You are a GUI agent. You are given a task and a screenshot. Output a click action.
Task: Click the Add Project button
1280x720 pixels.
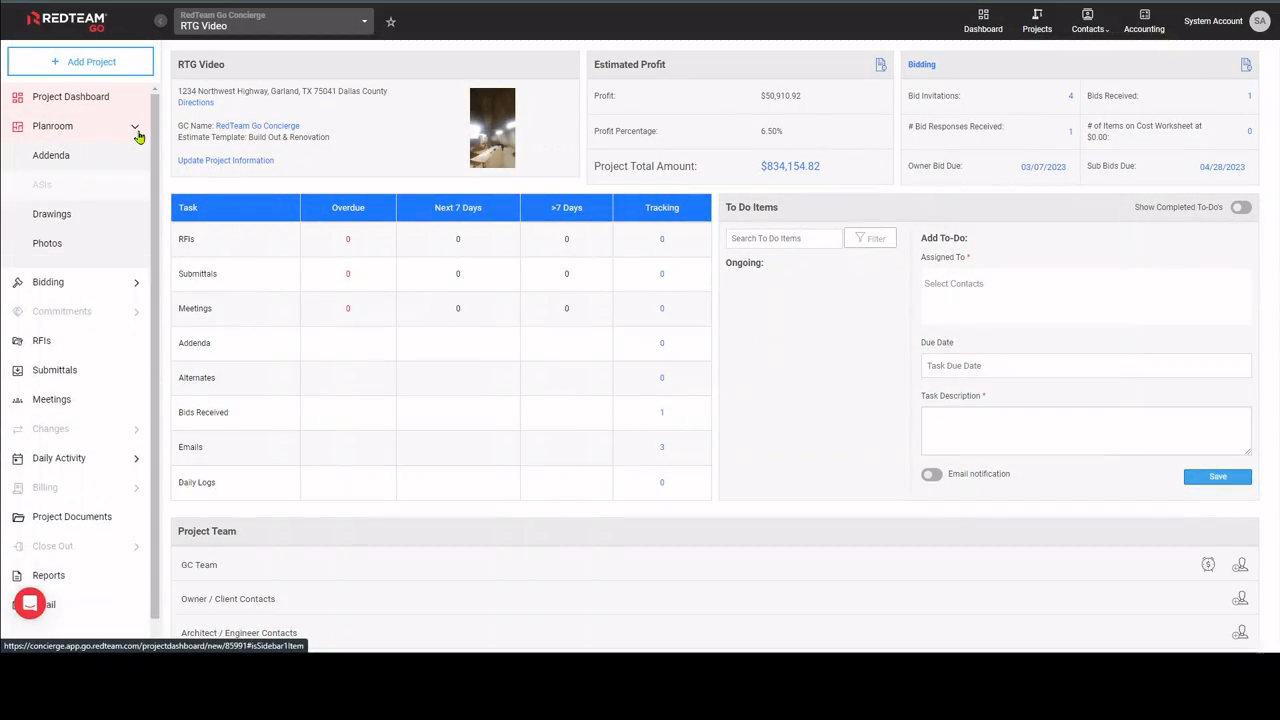point(81,61)
